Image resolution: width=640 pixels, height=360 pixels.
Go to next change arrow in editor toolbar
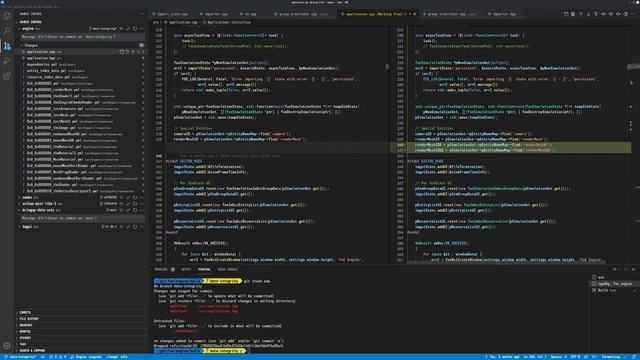point(588,14)
